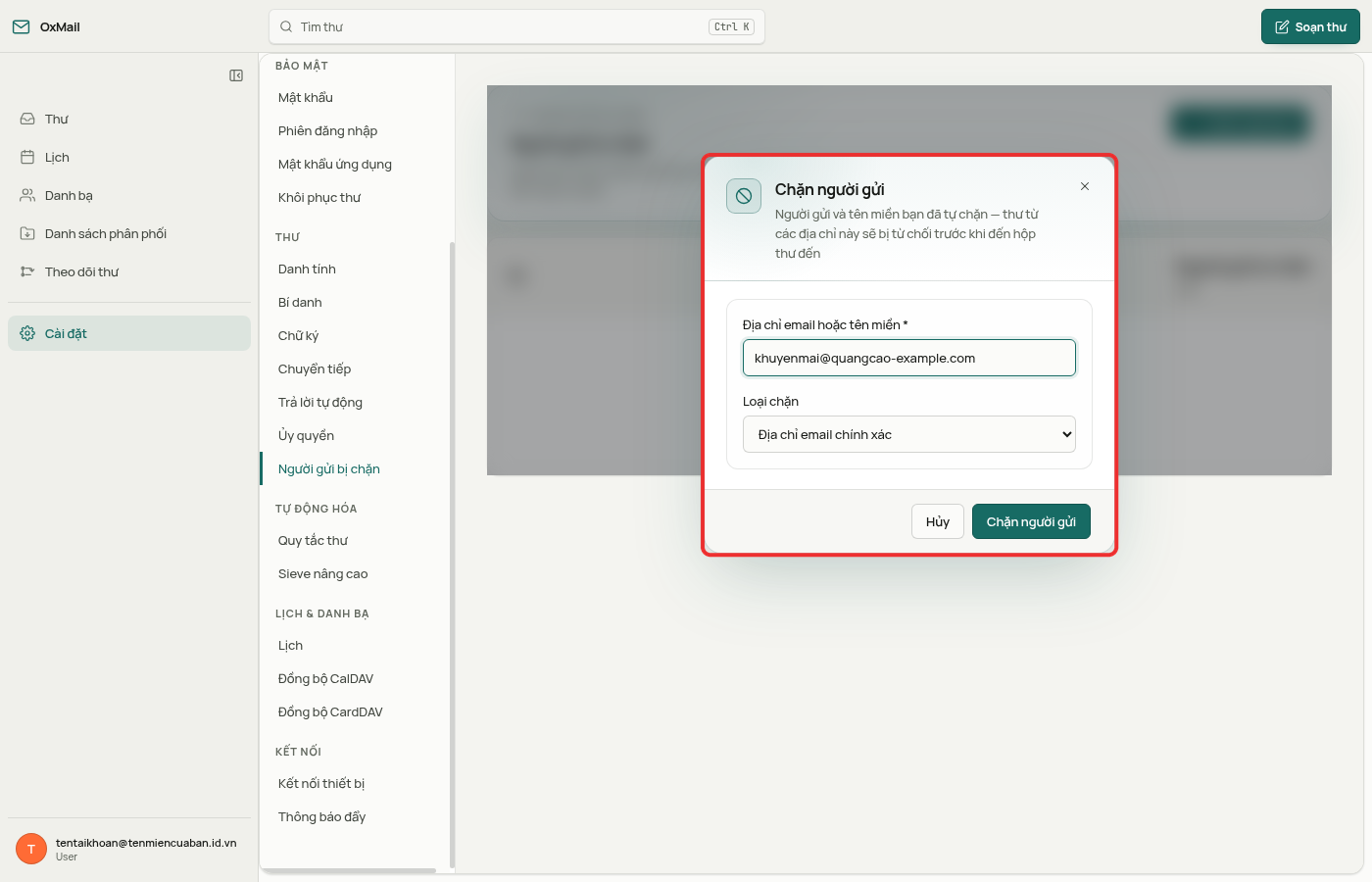Image resolution: width=1372 pixels, height=882 pixels.
Task: Click the block icon in dialog header
Action: 744,196
